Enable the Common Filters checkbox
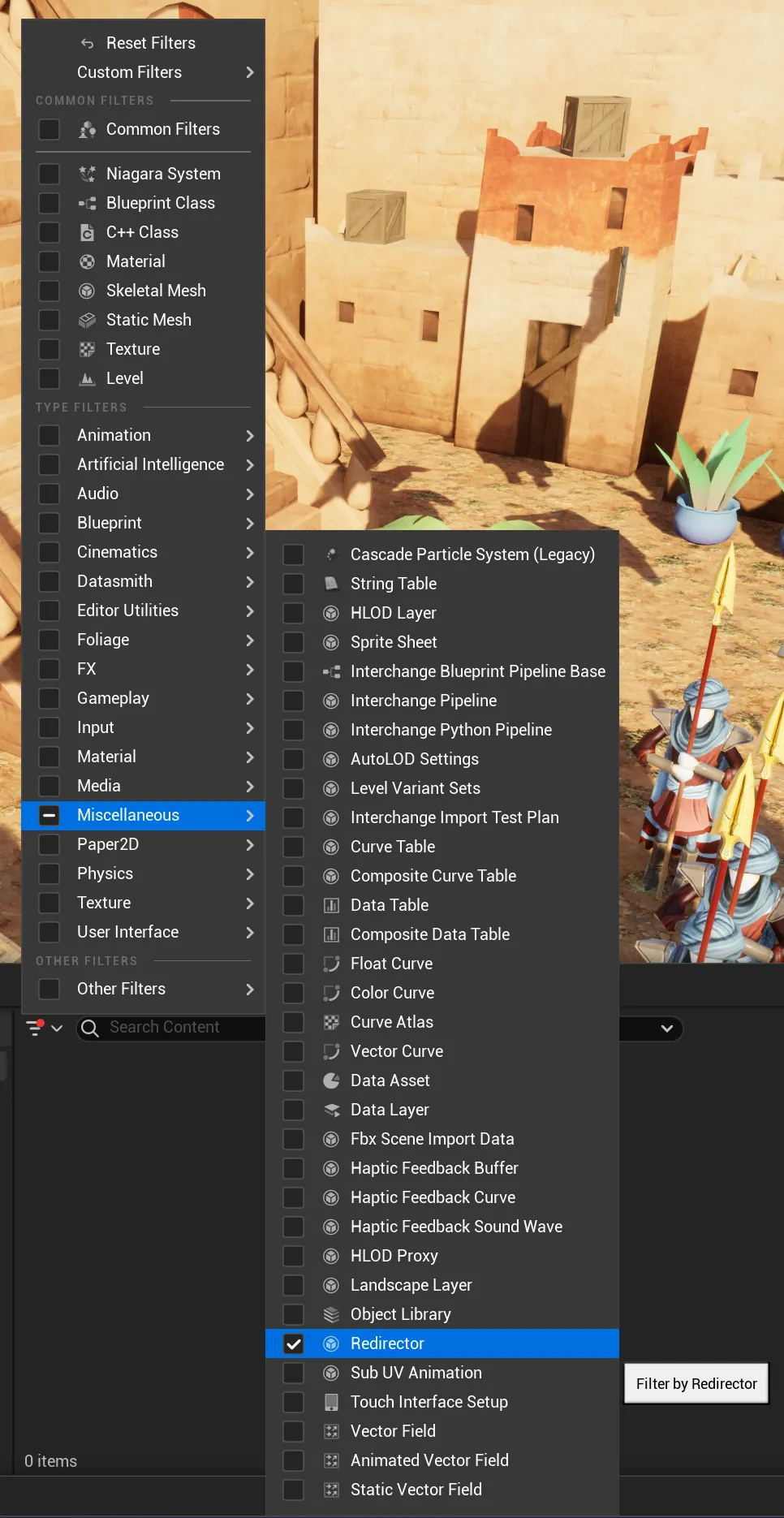Image resolution: width=784 pixels, height=1518 pixels. 50,130
